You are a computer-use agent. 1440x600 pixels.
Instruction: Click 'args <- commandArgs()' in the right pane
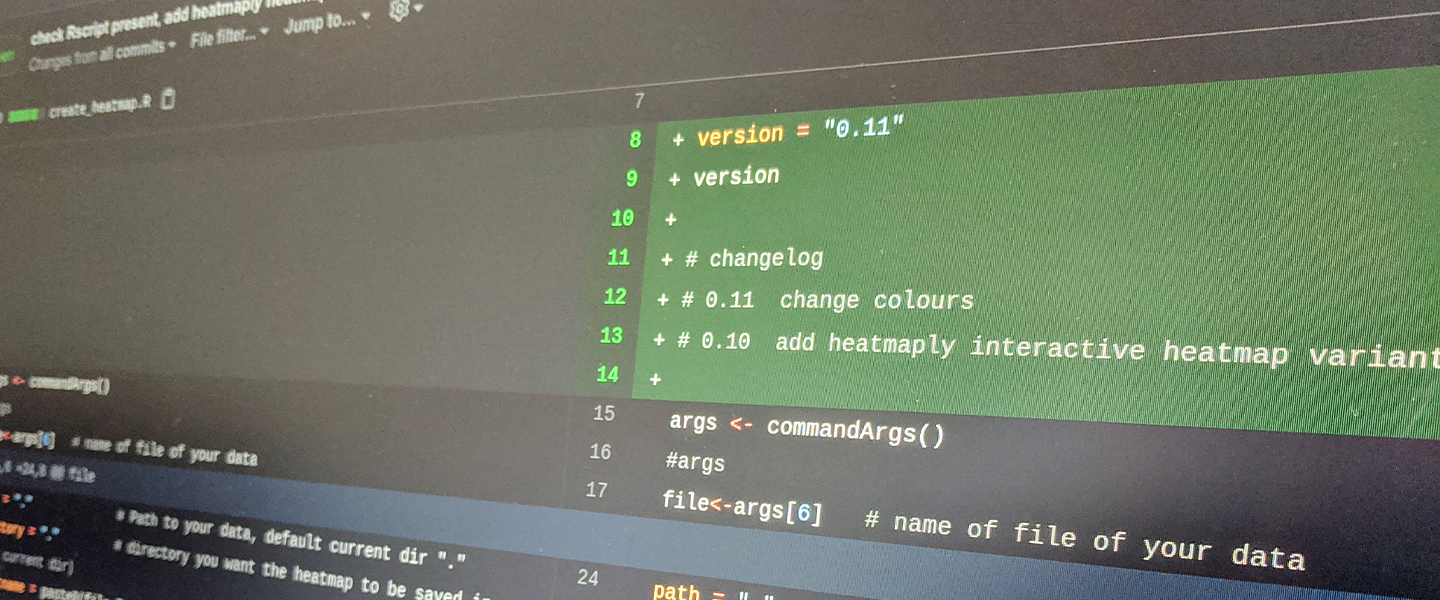point(807,428)
